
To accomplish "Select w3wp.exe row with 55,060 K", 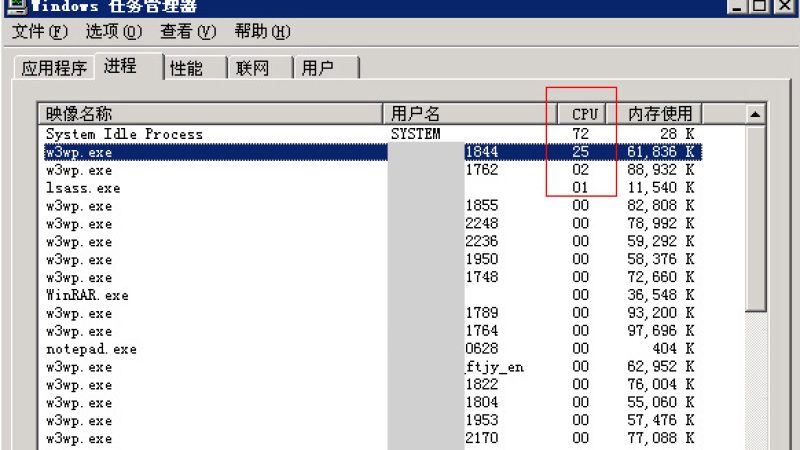I will [x=371, y=403].
